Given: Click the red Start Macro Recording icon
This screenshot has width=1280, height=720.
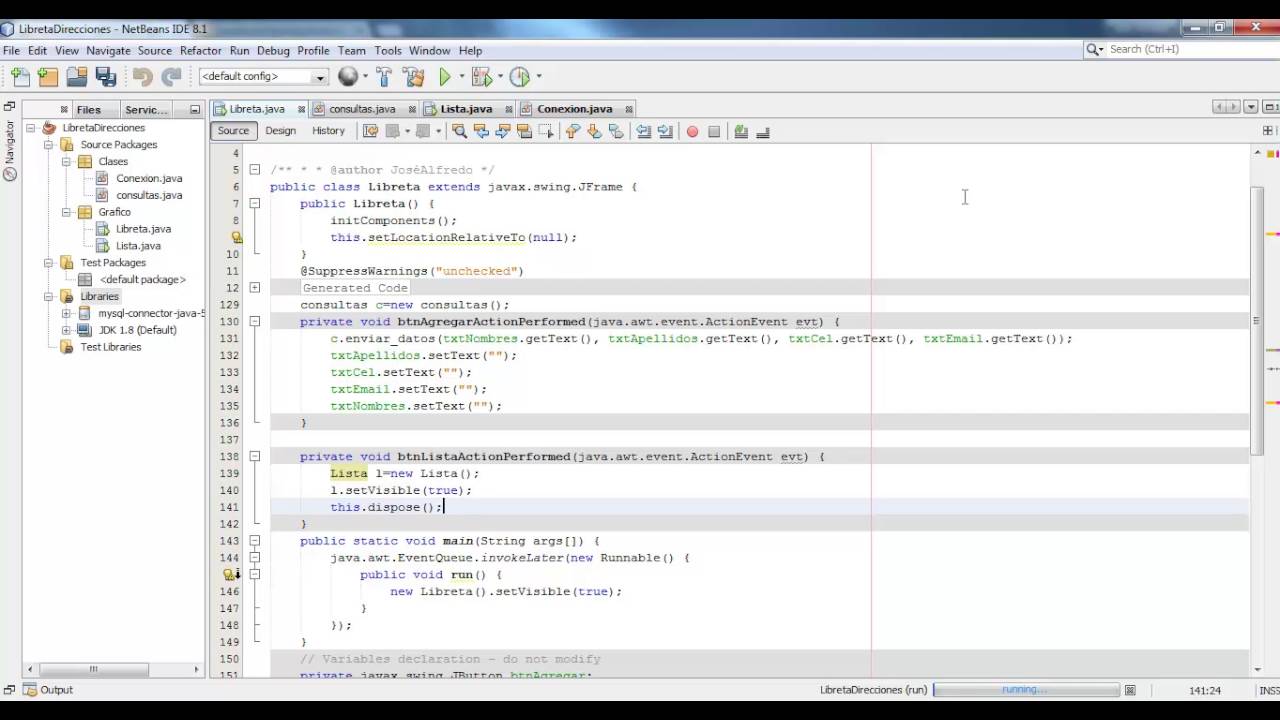Looking at the screenshot, I should pos(692,131).
